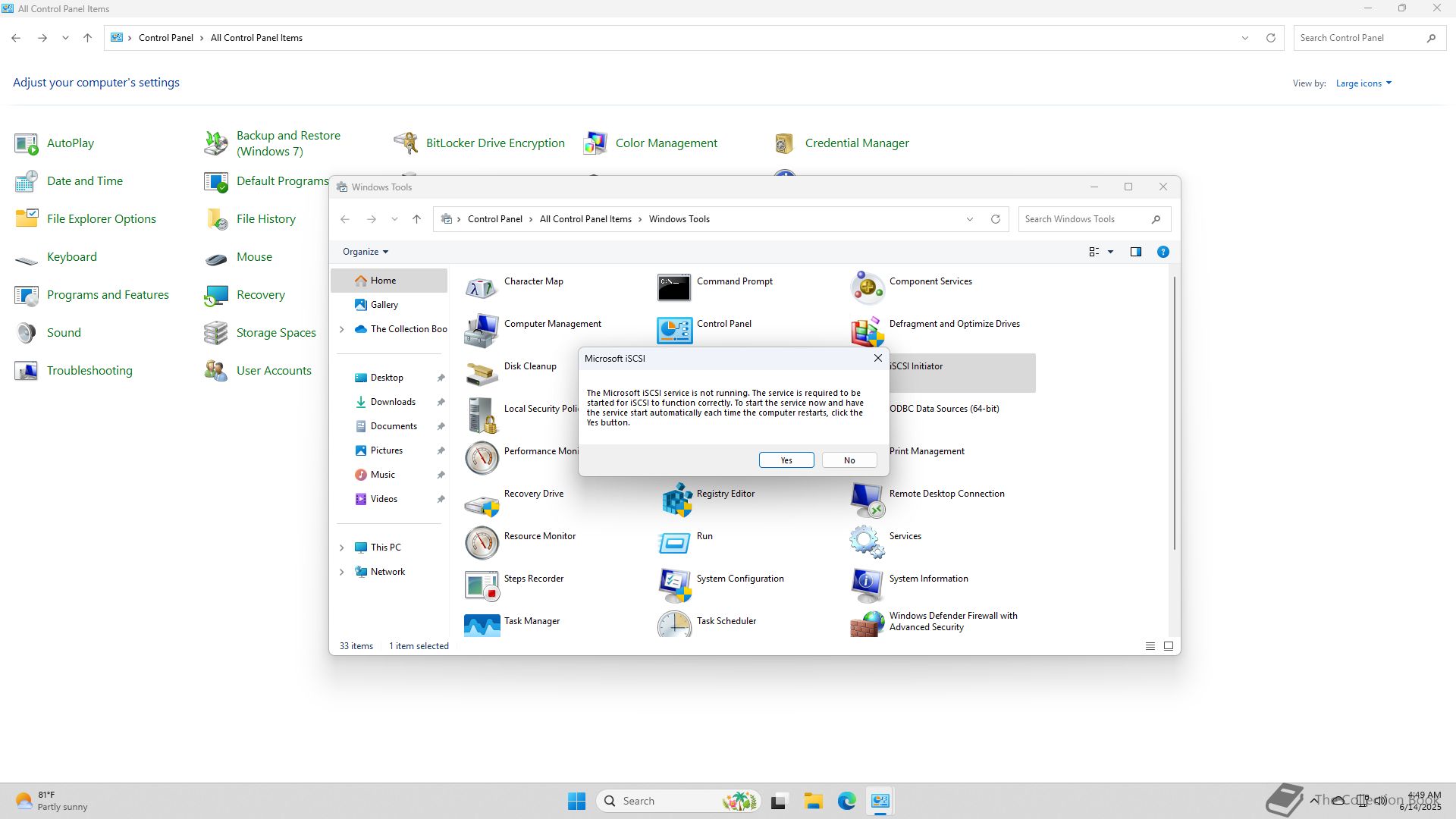Viewport: 1456px width, 819px height.
Task: Expand This PC tree node
Action: click(x=341, y=548)
